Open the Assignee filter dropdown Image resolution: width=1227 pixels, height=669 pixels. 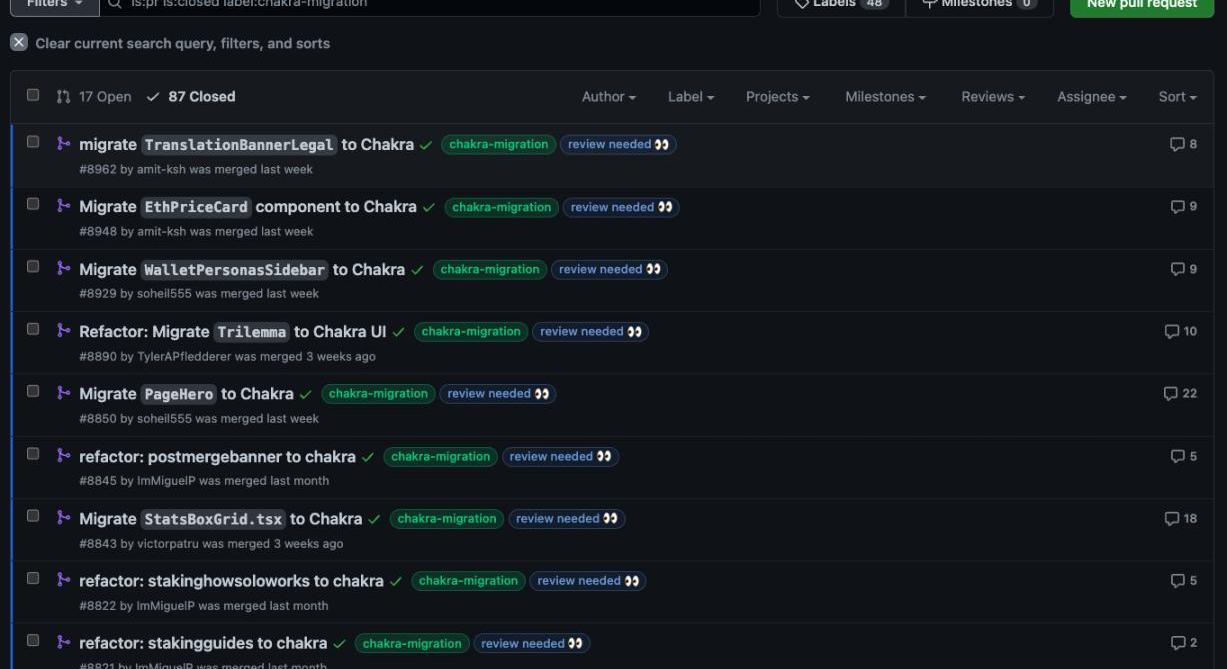pyautogui.click(x=1092, y=97)
